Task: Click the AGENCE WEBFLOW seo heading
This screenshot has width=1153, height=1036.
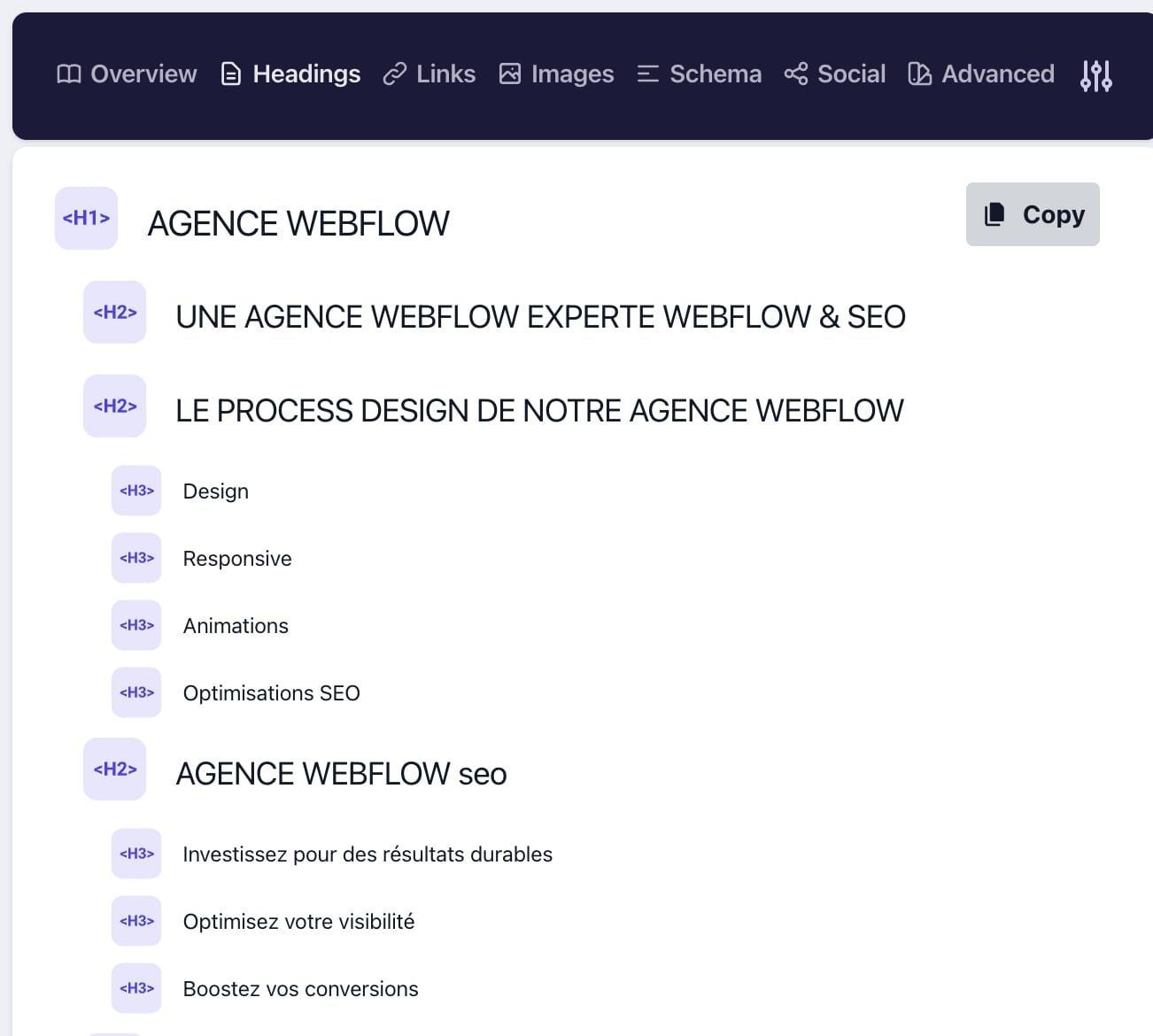Action: pyautogui.click(x=341, y=774)
